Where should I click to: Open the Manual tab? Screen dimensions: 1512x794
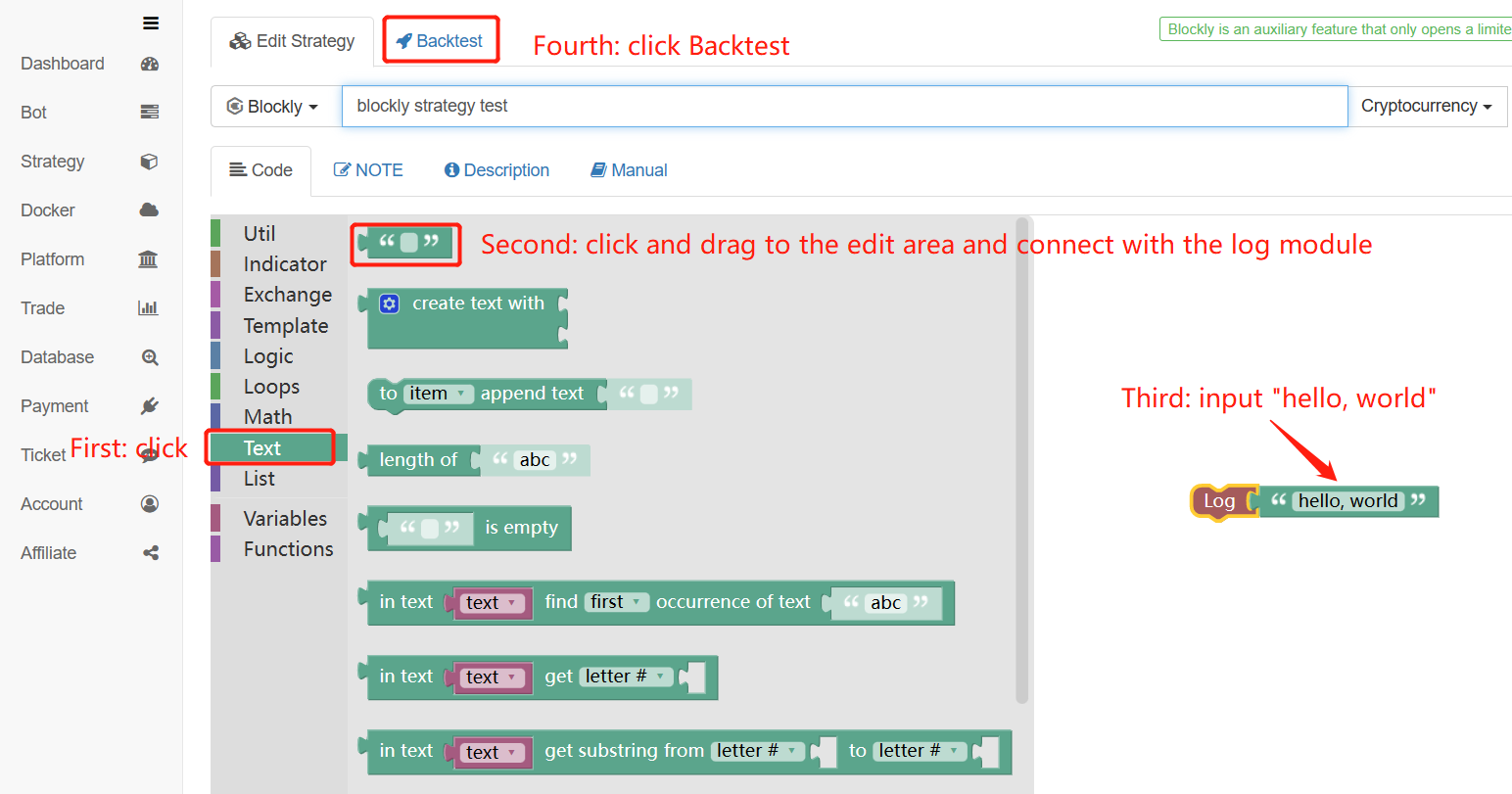pos(629,170)
